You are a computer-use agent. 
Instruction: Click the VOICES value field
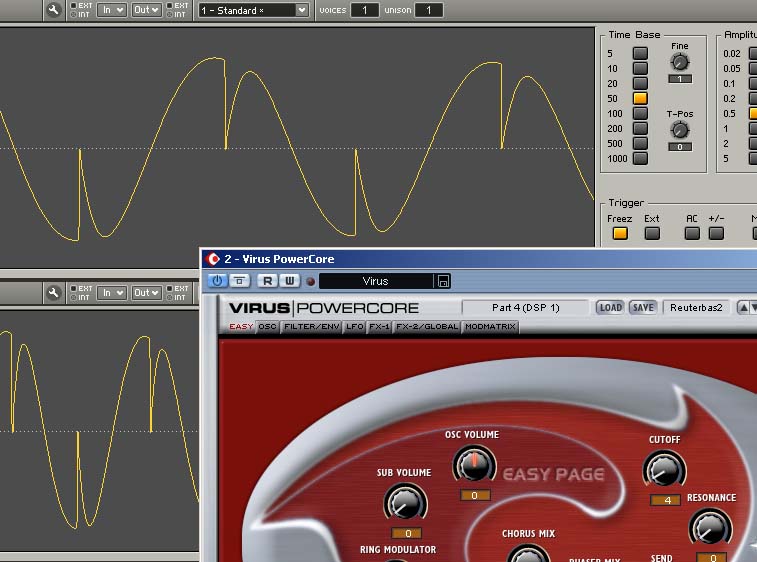(x=364, y=10)
